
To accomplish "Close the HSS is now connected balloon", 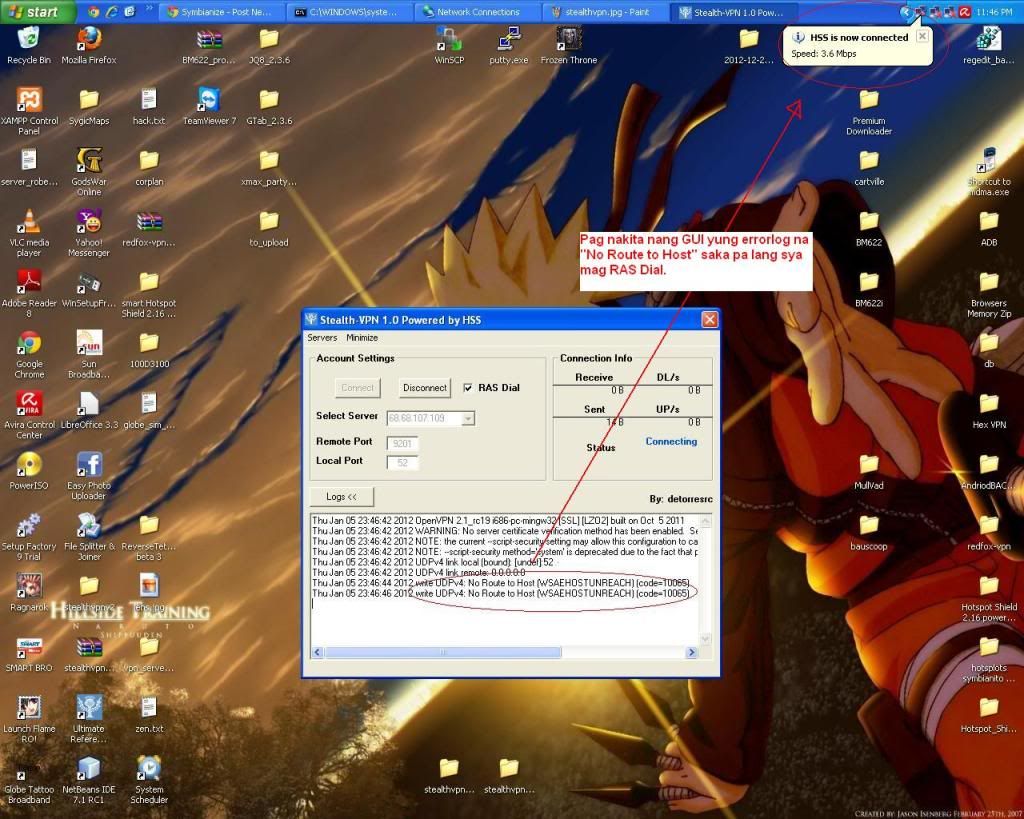I will (922, 37).
